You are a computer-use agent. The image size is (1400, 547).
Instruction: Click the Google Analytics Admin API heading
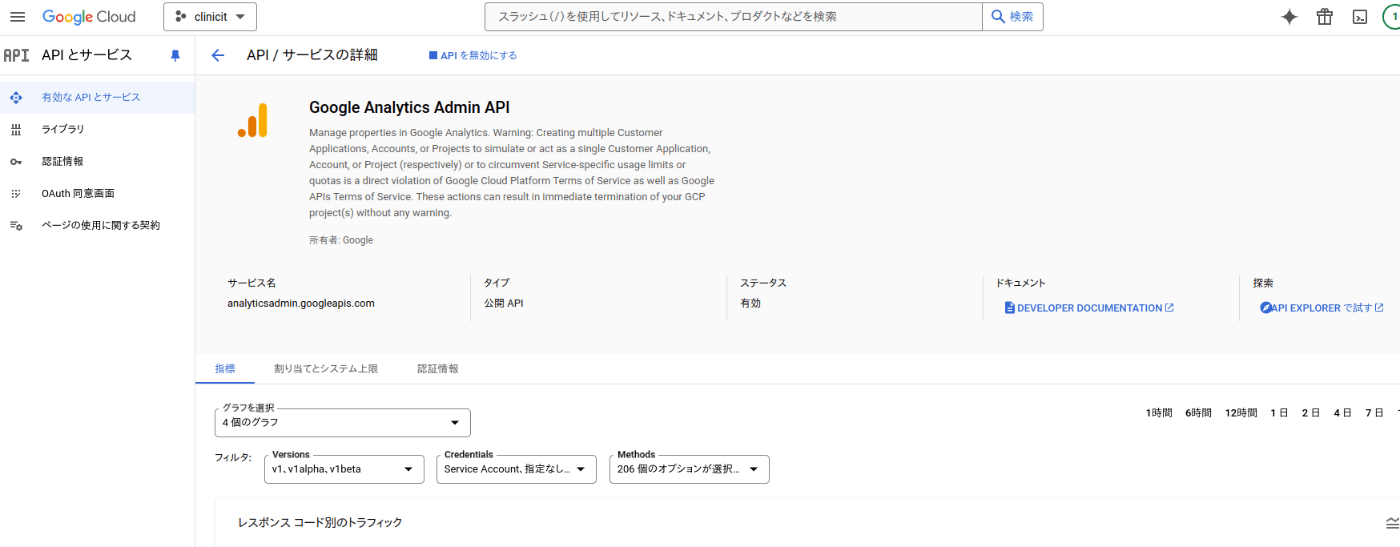pyautogui.click(x=409, y=108)
